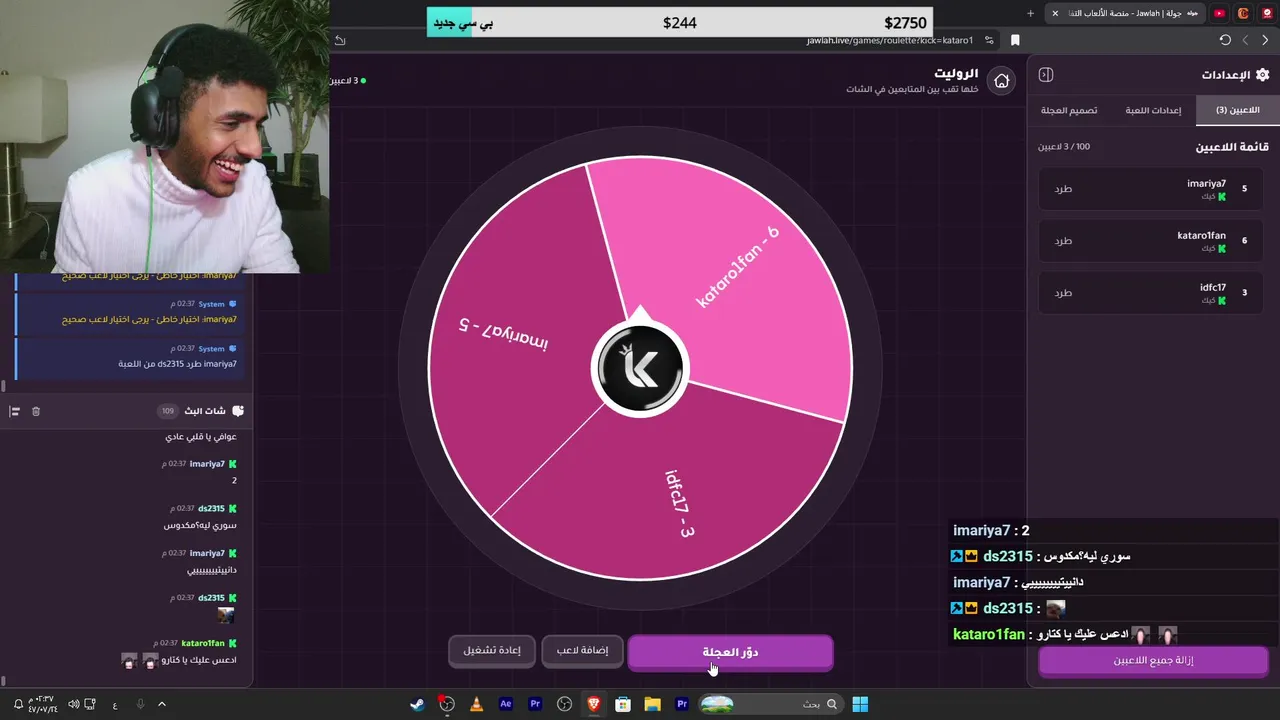The image size is (1280, 720).
Task: Click the إعادة تشغيل restart button
Action: click(x=492, y=650)
